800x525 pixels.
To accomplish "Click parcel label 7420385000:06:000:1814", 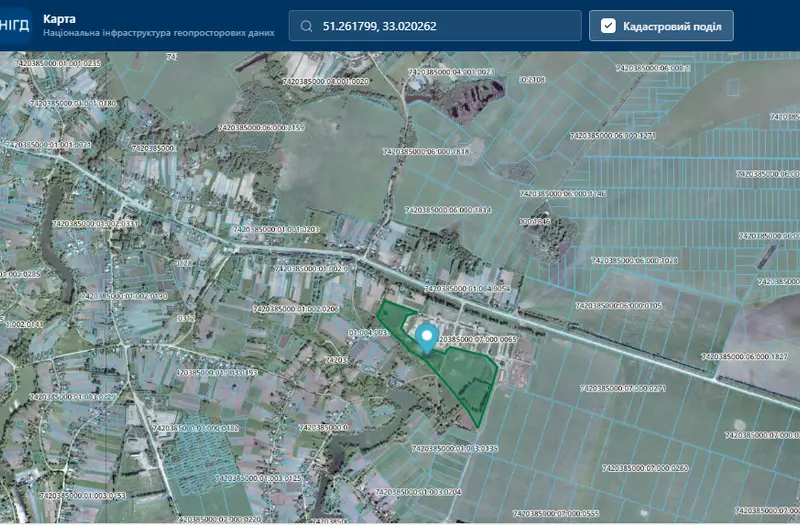I will point(448,210).
